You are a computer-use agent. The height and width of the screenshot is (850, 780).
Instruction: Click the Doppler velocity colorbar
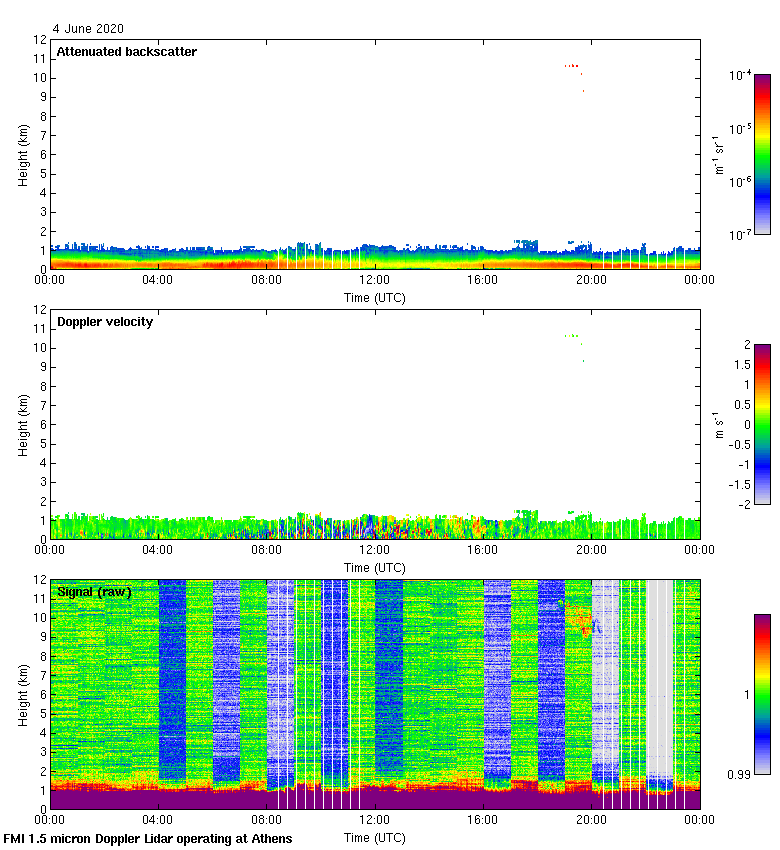pos(762,424)
